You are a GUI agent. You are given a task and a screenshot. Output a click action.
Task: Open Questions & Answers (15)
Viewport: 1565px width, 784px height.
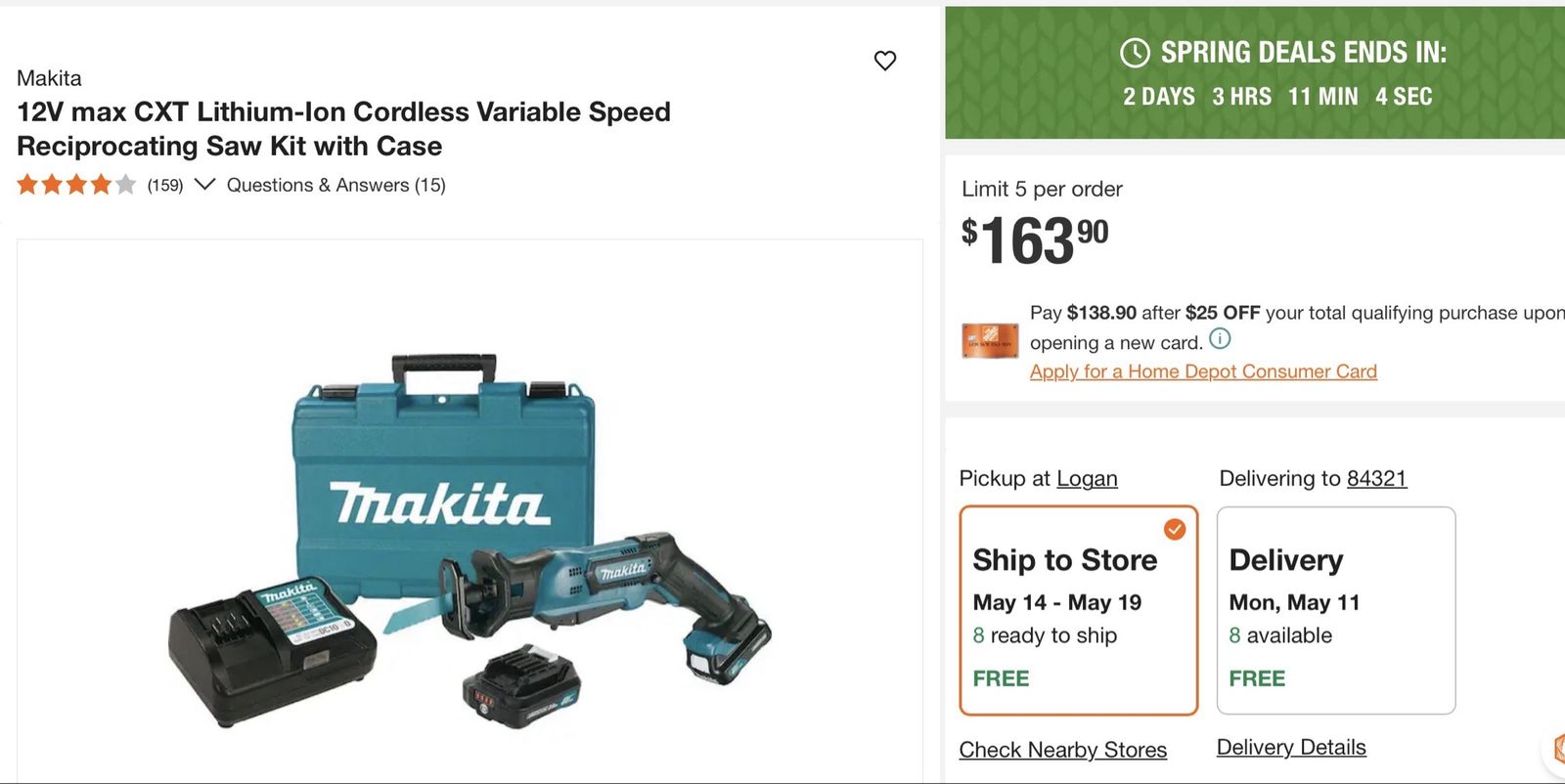(336, 185)
